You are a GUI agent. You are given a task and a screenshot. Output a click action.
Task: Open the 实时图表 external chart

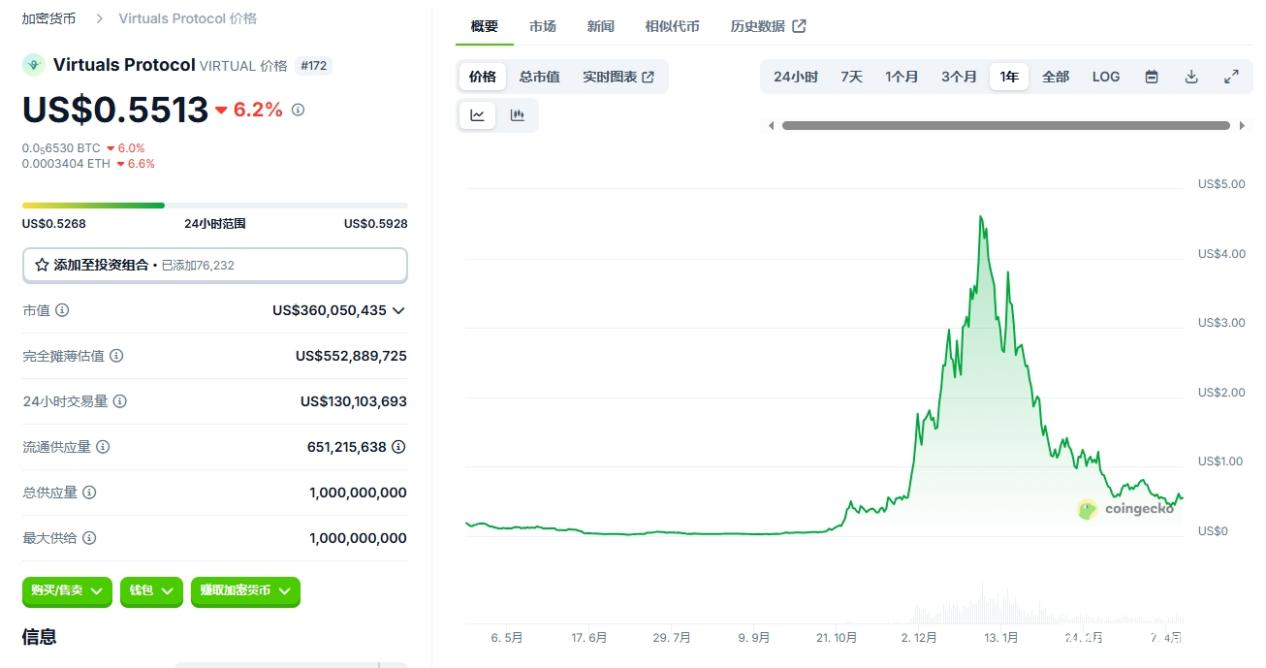[618, 77]
